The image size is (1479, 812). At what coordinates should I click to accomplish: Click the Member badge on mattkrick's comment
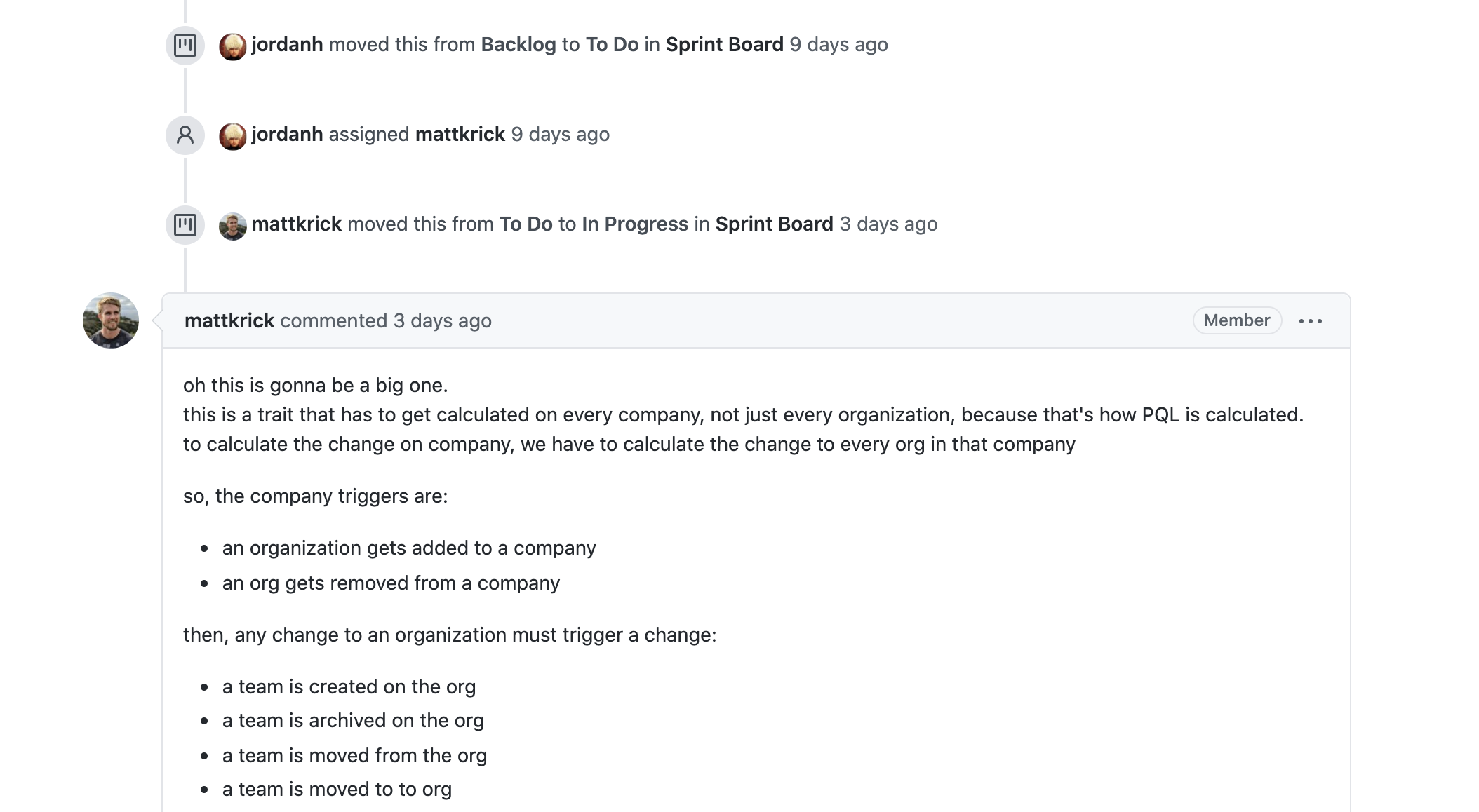click(x=1236, y=320)
